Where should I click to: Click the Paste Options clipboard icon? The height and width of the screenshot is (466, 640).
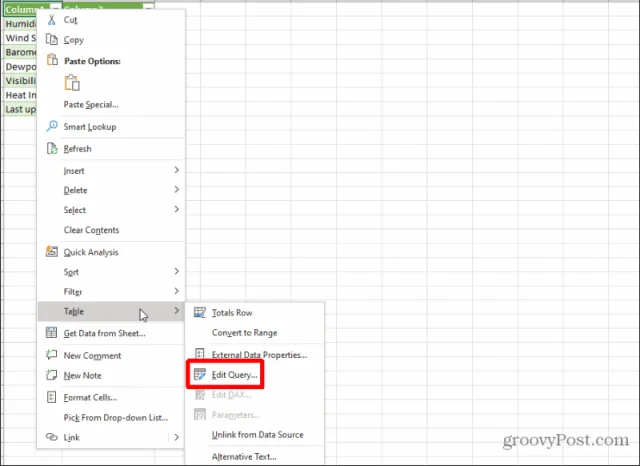[52, 60]
